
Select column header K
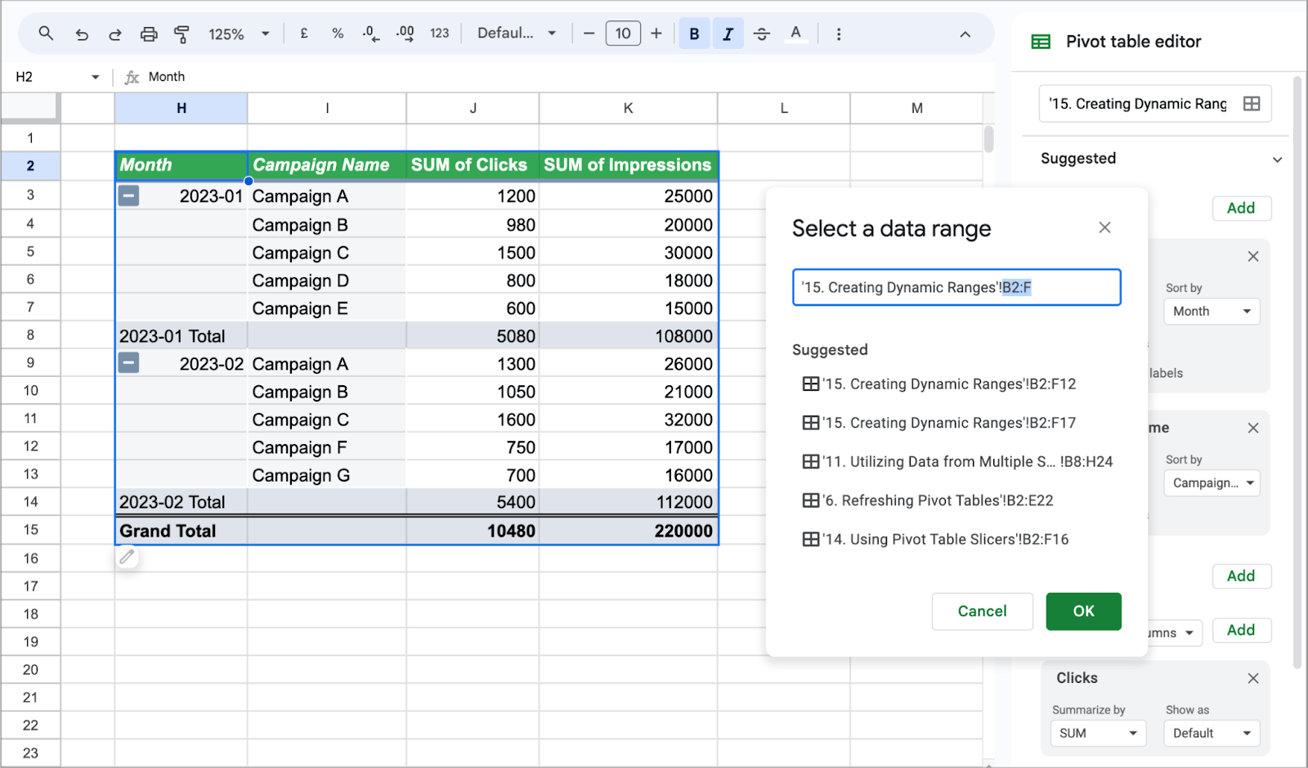tap(628, 108)
